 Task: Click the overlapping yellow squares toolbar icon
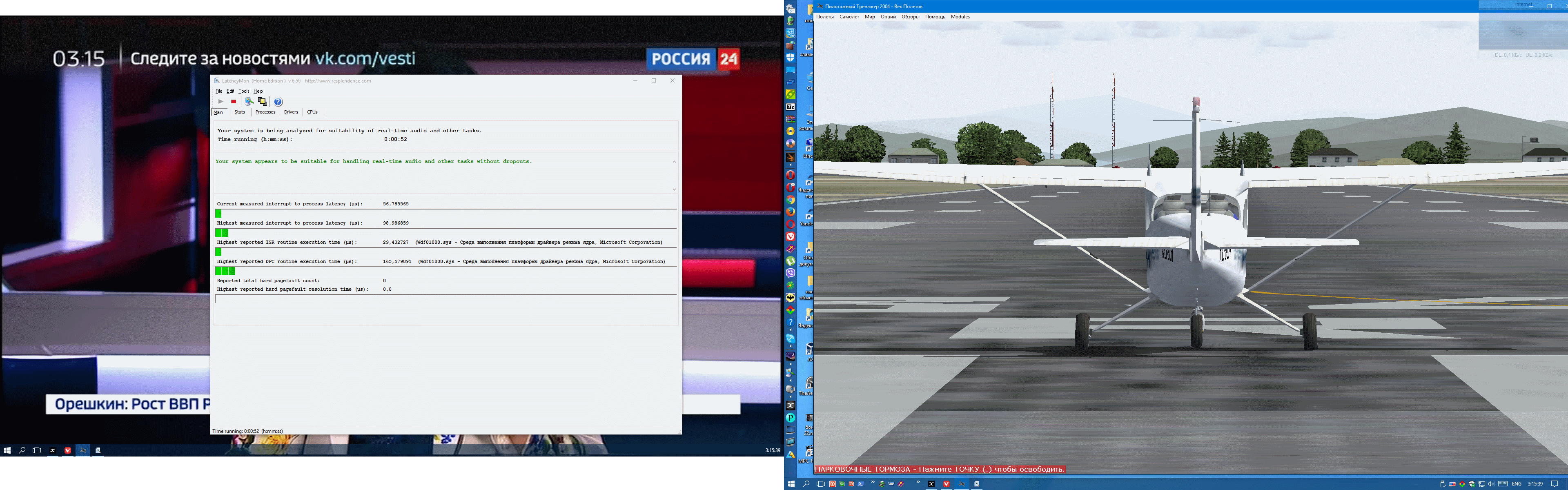tap(262, 102)
